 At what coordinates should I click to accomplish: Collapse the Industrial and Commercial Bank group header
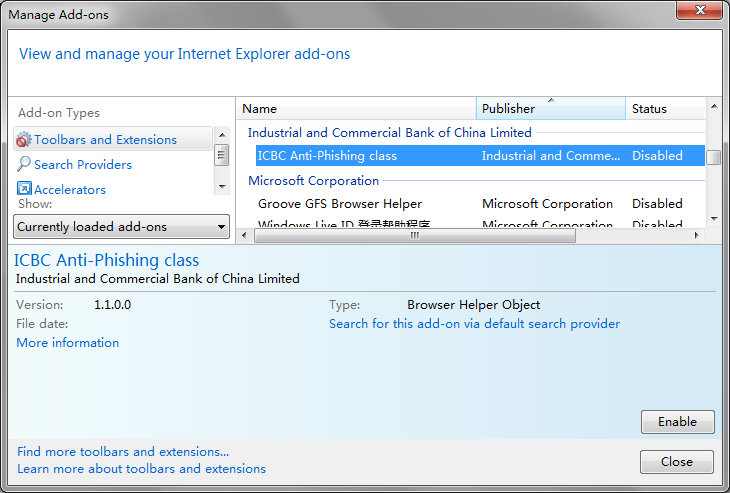coord(390,133)
